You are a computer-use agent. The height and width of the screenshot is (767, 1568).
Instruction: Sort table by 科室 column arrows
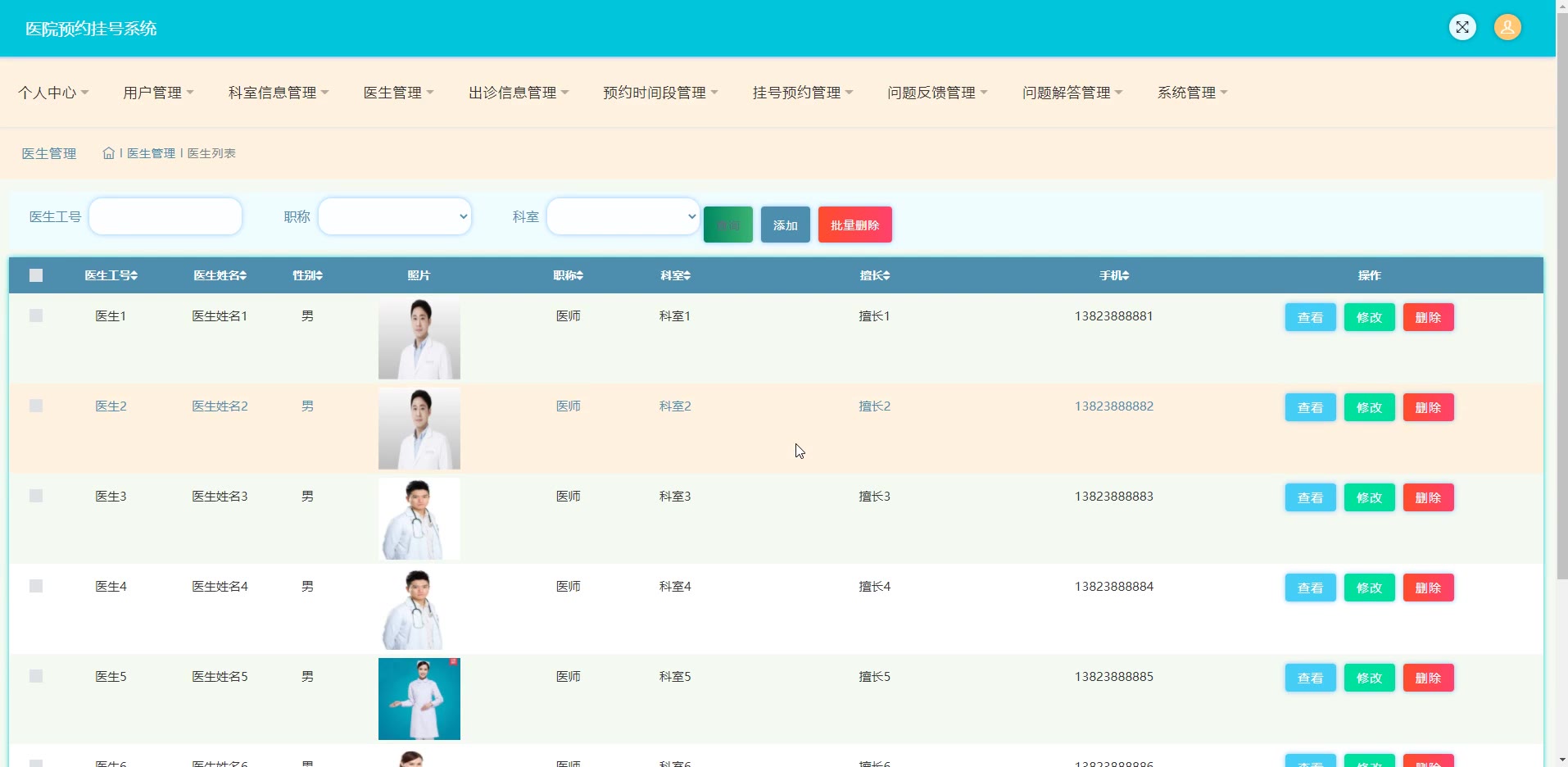tap(687, 276)
